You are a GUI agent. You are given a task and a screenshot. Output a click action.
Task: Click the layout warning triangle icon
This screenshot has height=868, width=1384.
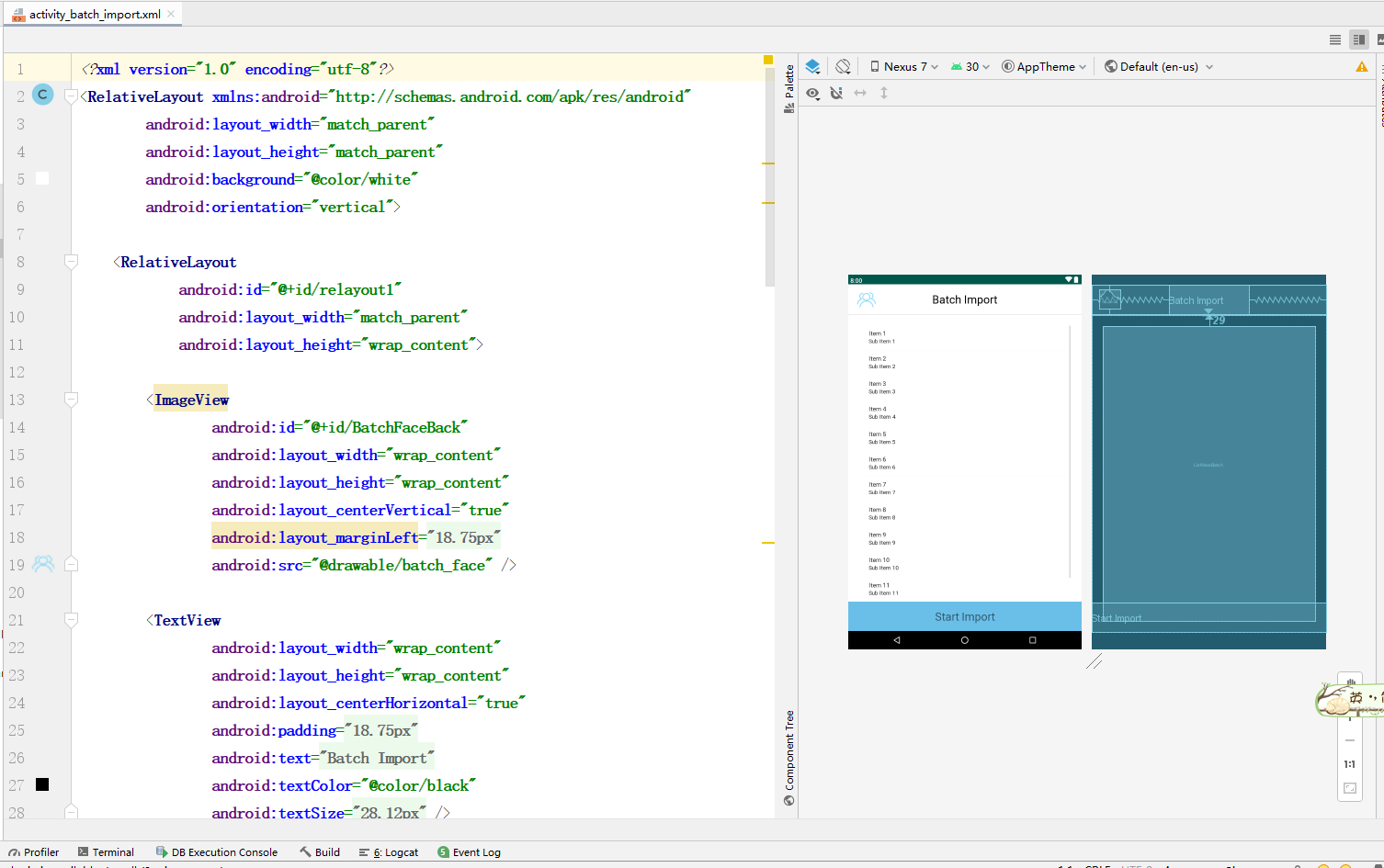coord(1361,67)
